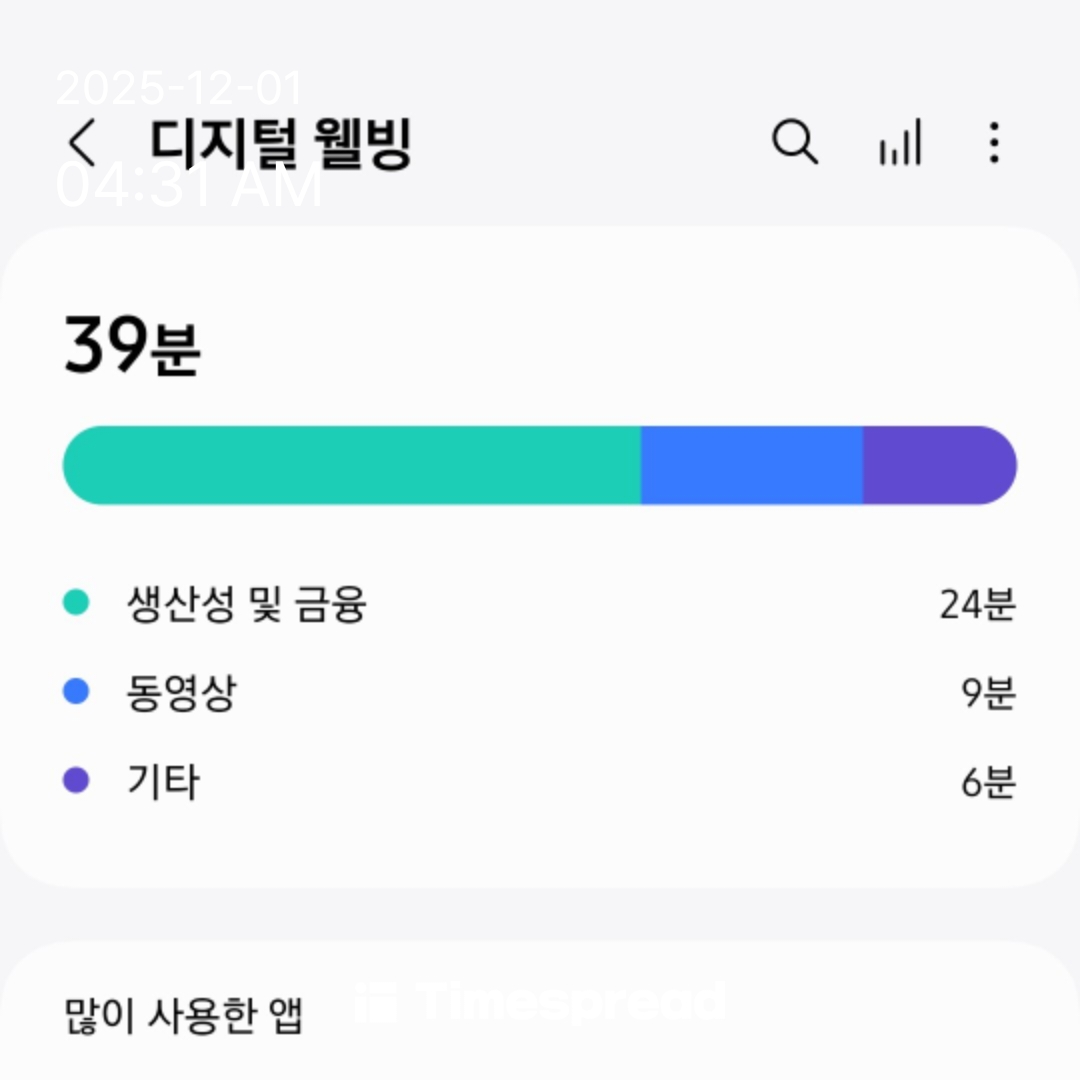Screen dimensions: 1080x1080
Task: Tap the 9분 usage value
Action: pyautogui.click(x=988, y=693)
